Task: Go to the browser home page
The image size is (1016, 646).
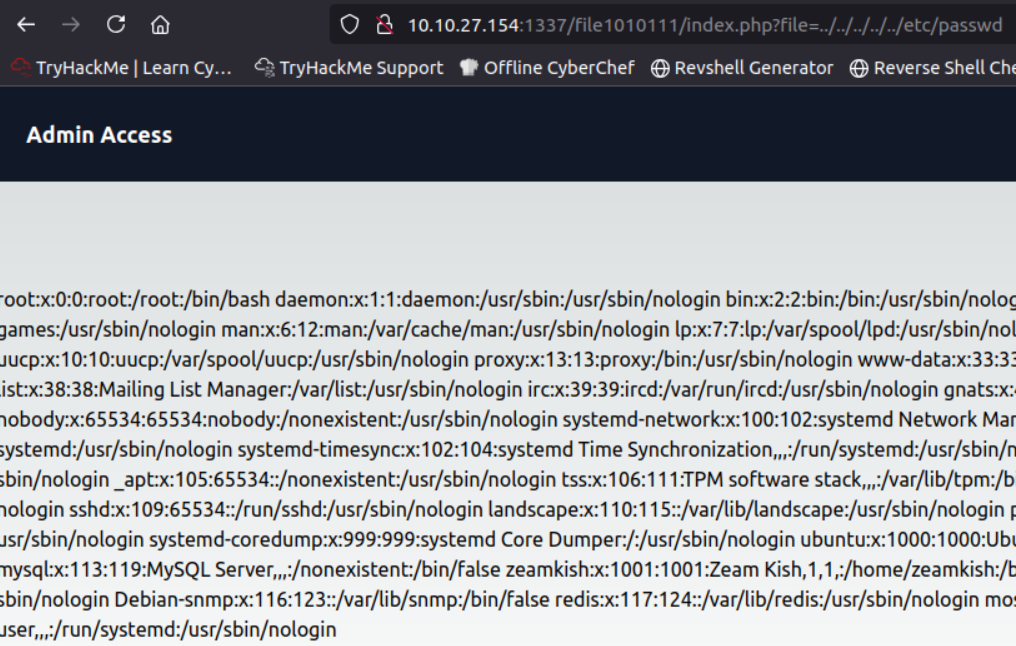Action: point(160,25)
